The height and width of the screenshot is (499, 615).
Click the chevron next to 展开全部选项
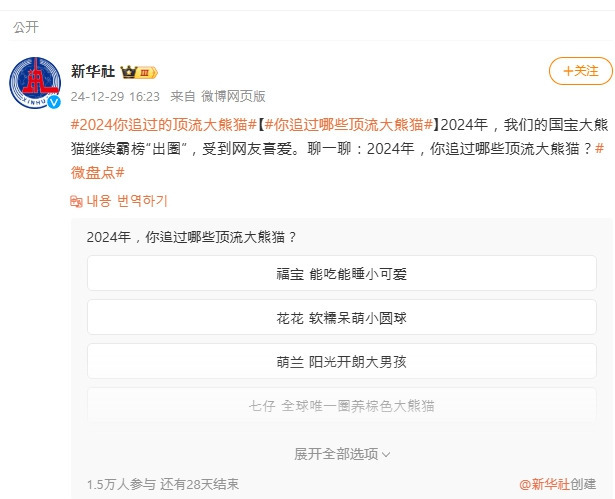click(x=386, y=455)
